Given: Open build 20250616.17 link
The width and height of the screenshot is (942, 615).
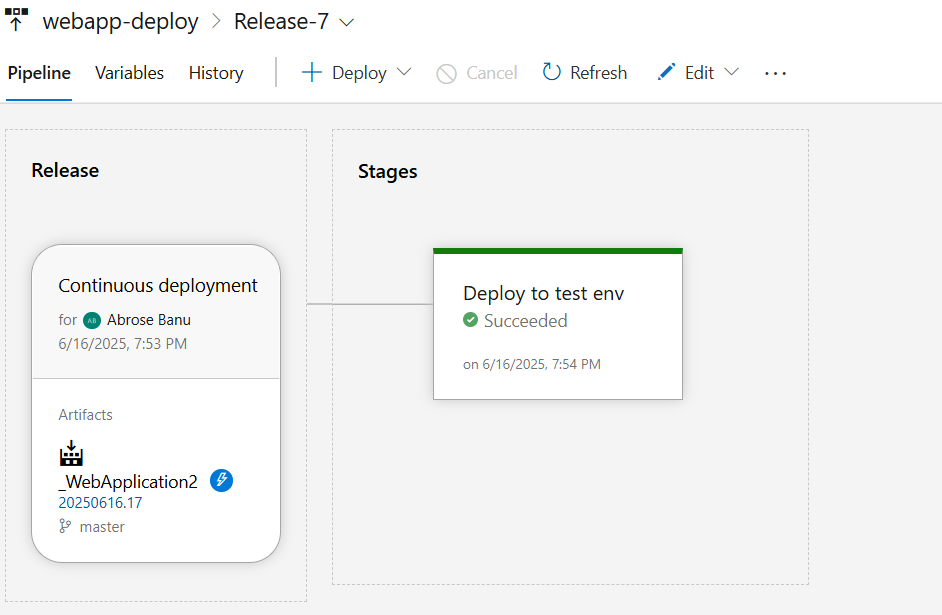Looking at the screenshot, I should [x=100, y=503].
